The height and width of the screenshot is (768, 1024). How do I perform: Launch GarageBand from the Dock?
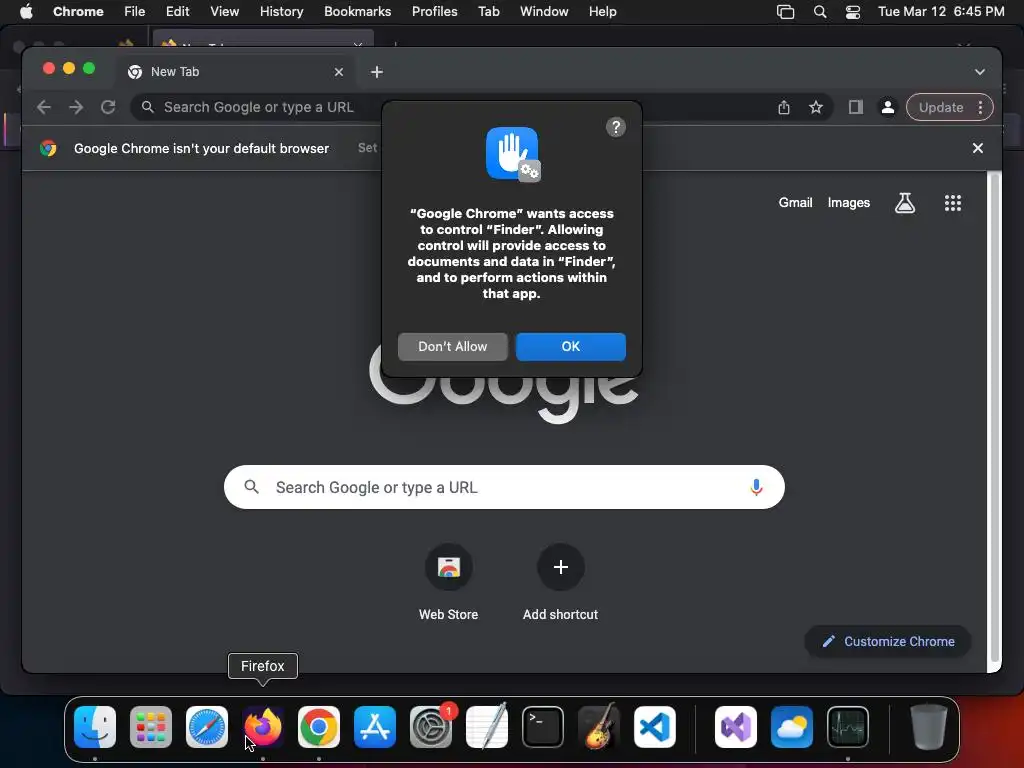pyautogui.click(x=599, y=726)
